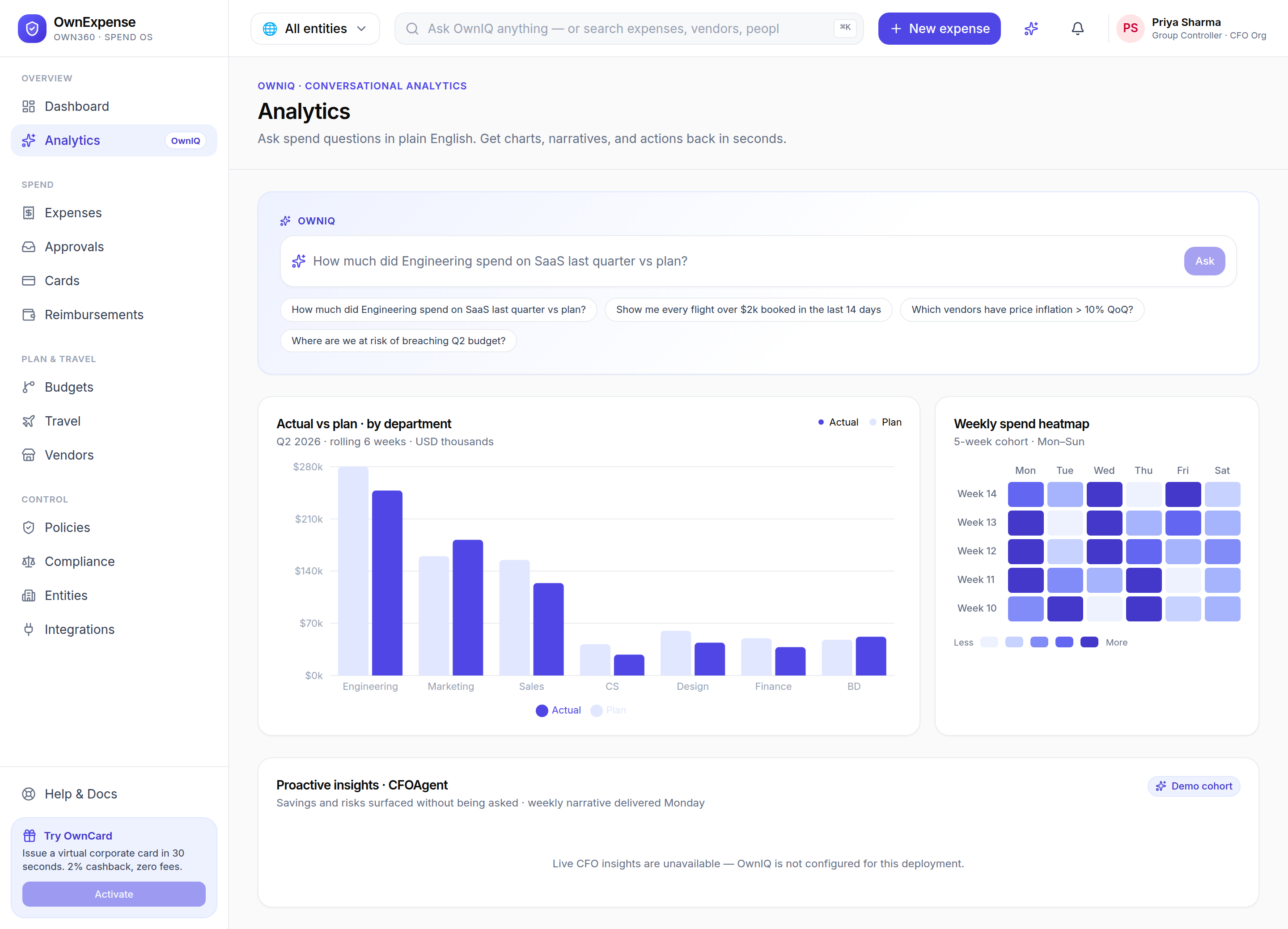
Task: Click the OwnExpense shield logo
Action: point(32,29)
